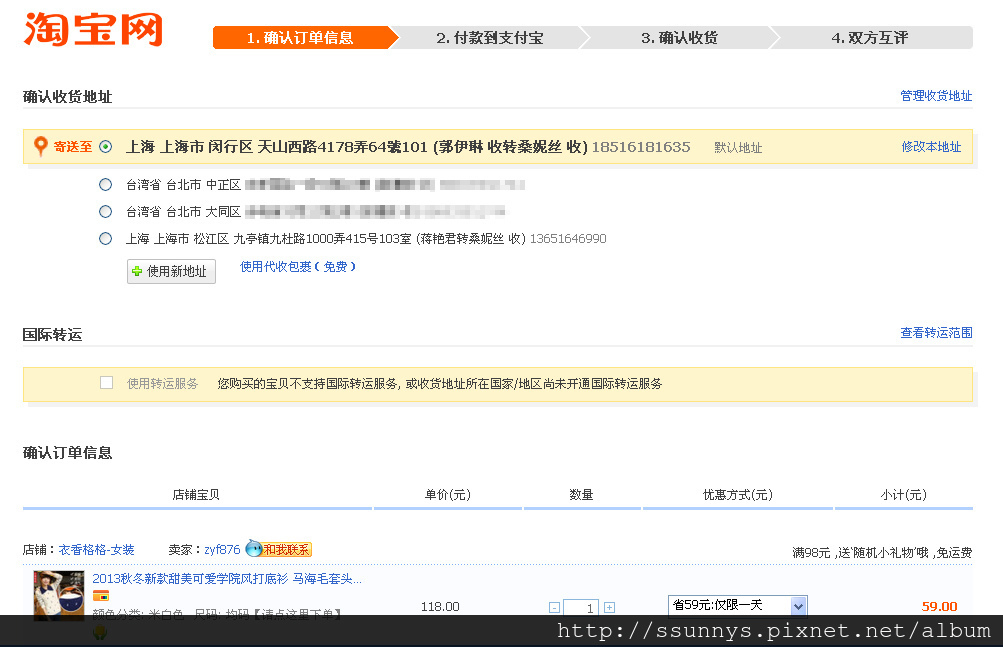
Task: Click the Taobao logo
Action: [x=92, y=29]
